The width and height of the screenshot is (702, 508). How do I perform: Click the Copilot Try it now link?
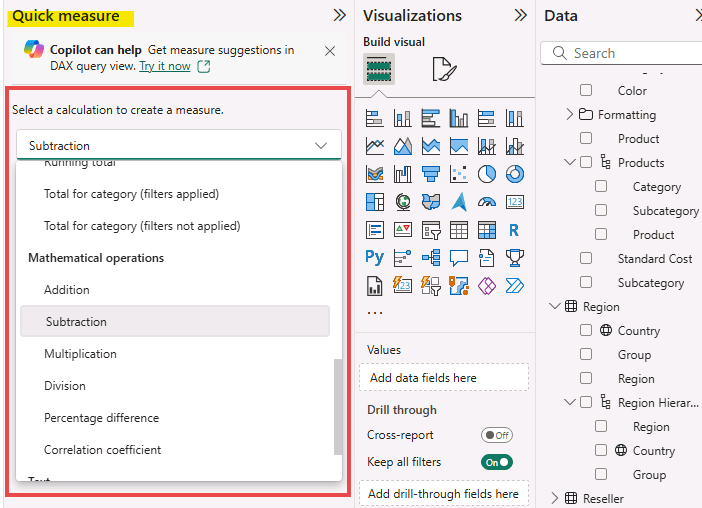[x=165, y=66]
